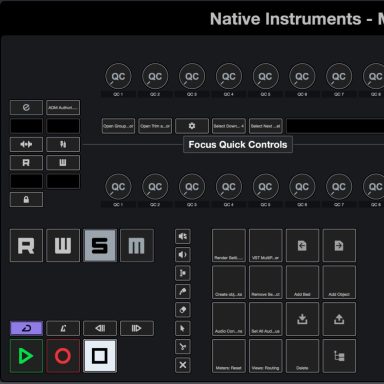Image resolution: width=384 pixels, height=384 pixels.
Task: Jump to next marker button
Action: tap(137, 328)
